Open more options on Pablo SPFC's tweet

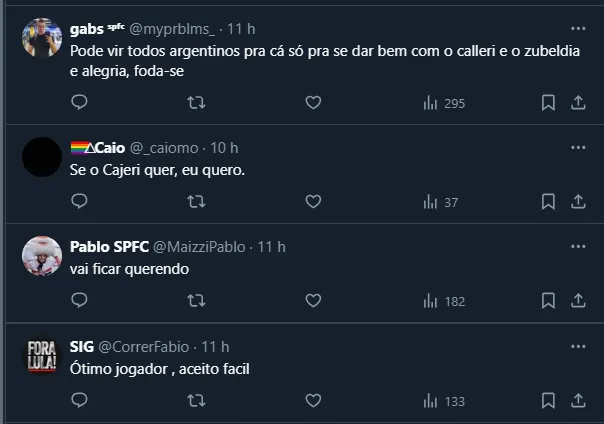(578, 247)
